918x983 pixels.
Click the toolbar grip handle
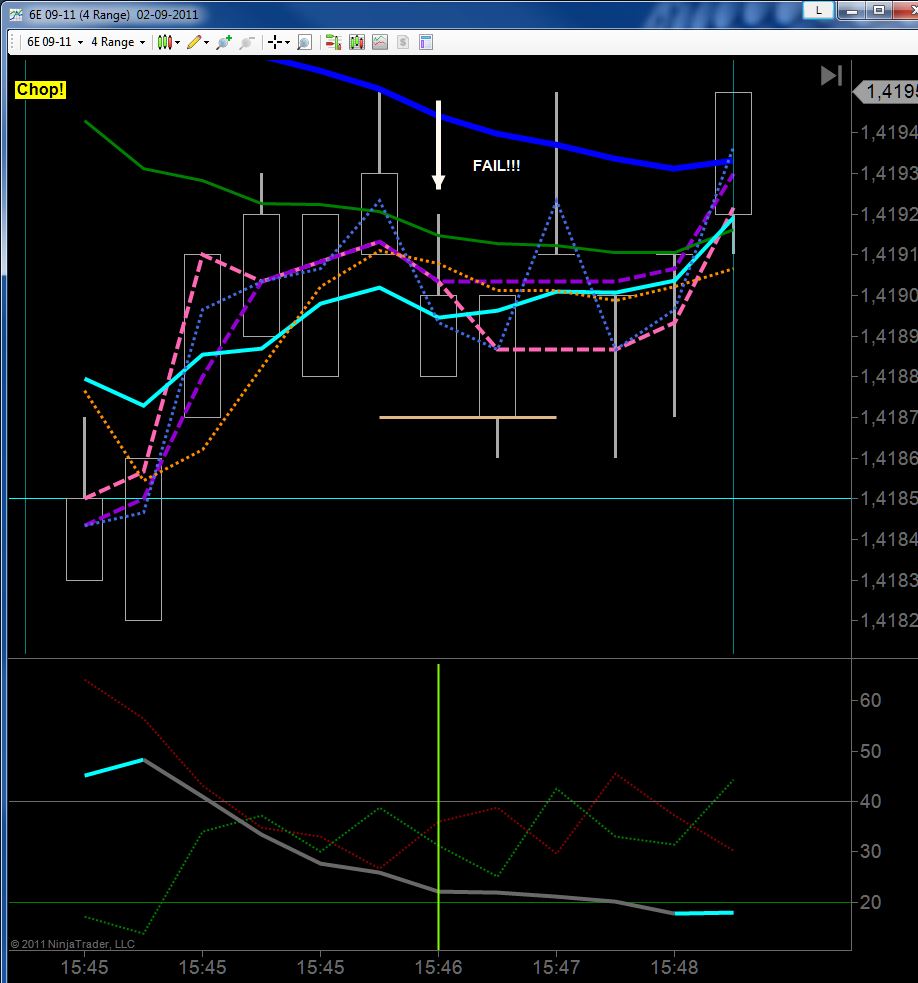(14, 42)
